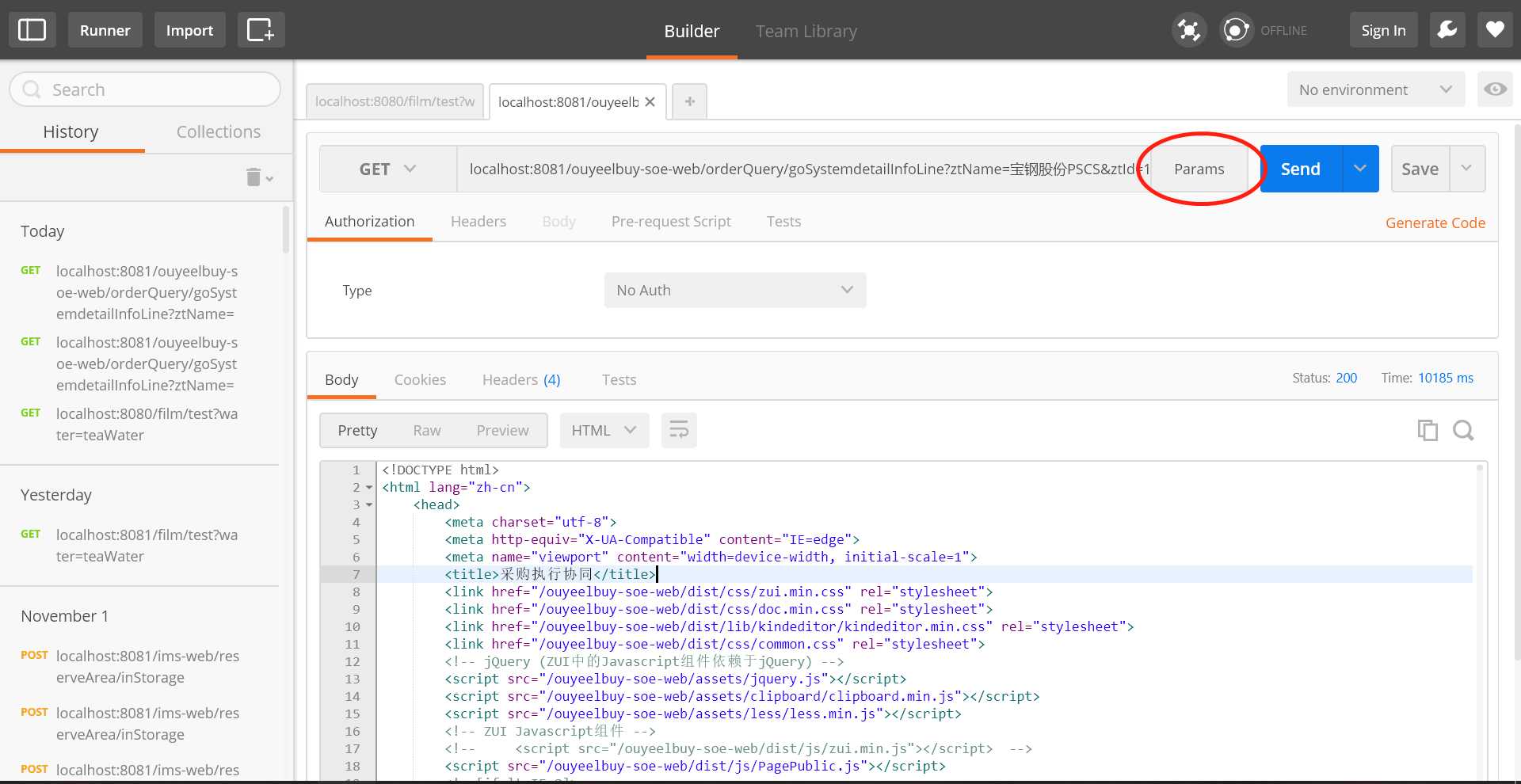Select the response Body tab
This screenshot has width=1521, height=784.
[x=341, y=380]
